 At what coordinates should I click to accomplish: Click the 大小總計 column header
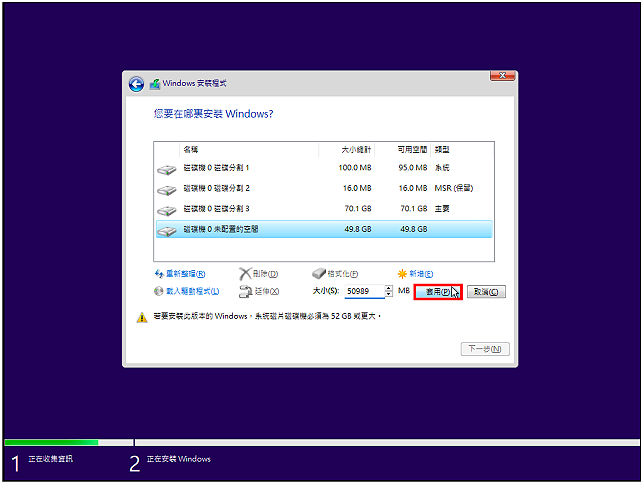point(346,150)
